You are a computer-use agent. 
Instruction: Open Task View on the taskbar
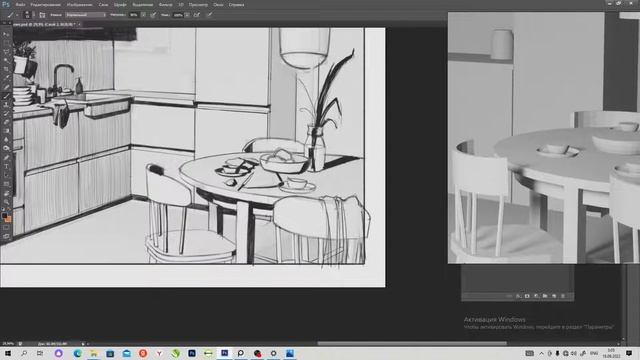pyautogui.click(x=40, y=353)
